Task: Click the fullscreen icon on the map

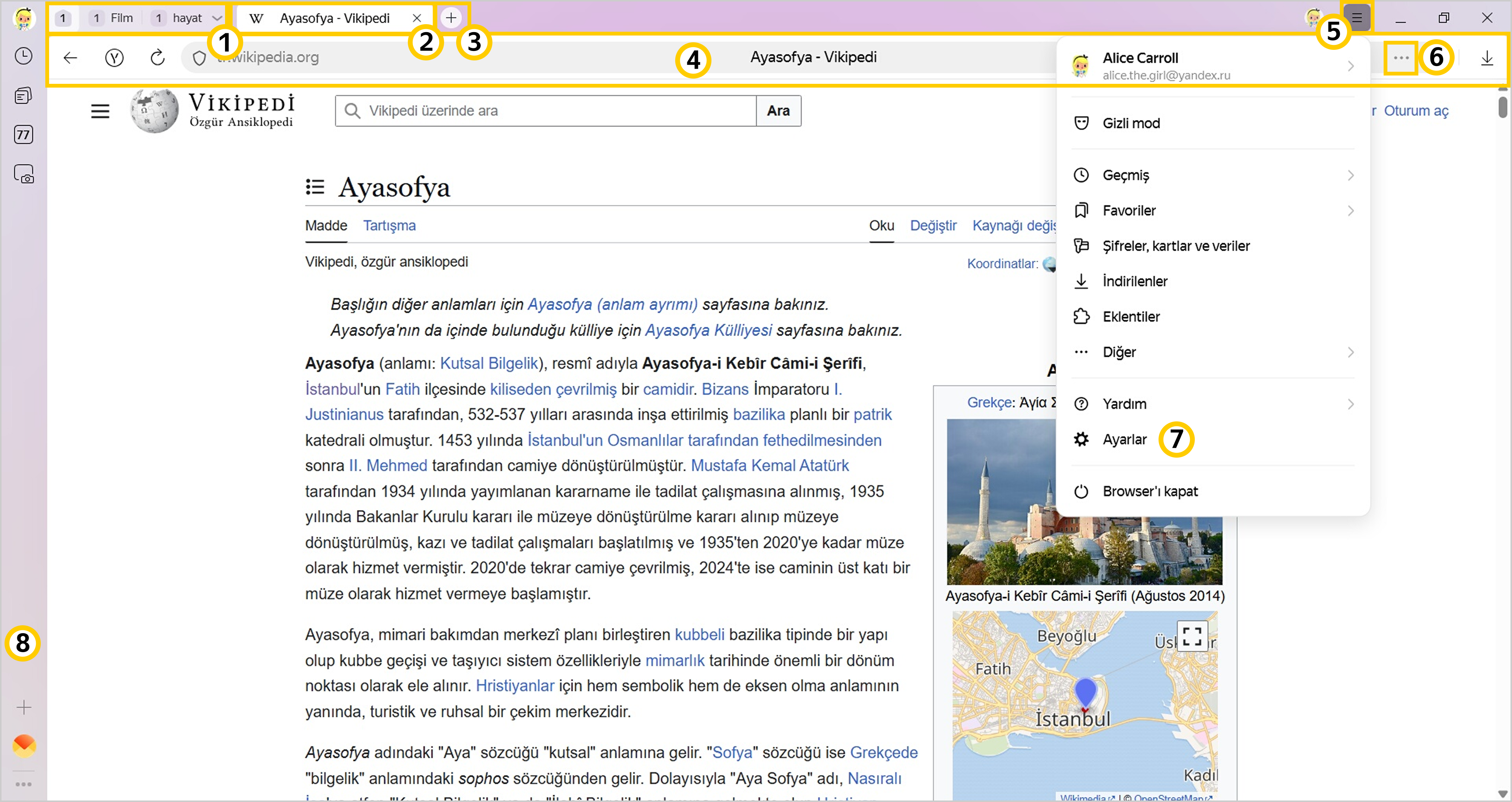Action: (x=1192, y=636)
